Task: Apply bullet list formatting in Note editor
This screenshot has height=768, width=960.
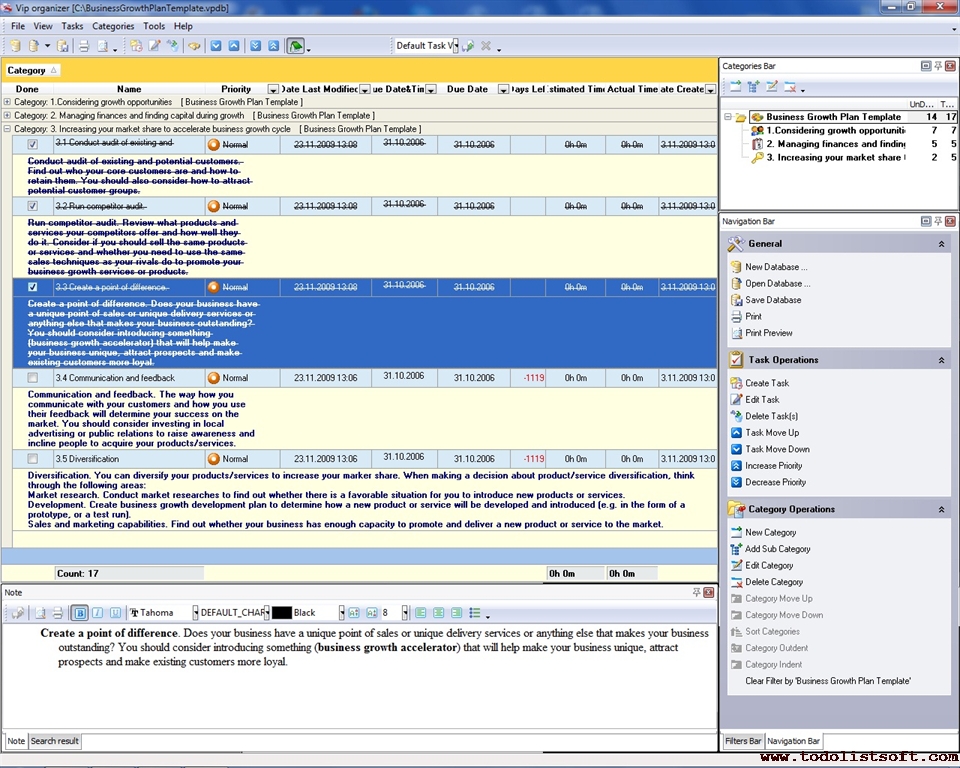Action: [477, 612]
